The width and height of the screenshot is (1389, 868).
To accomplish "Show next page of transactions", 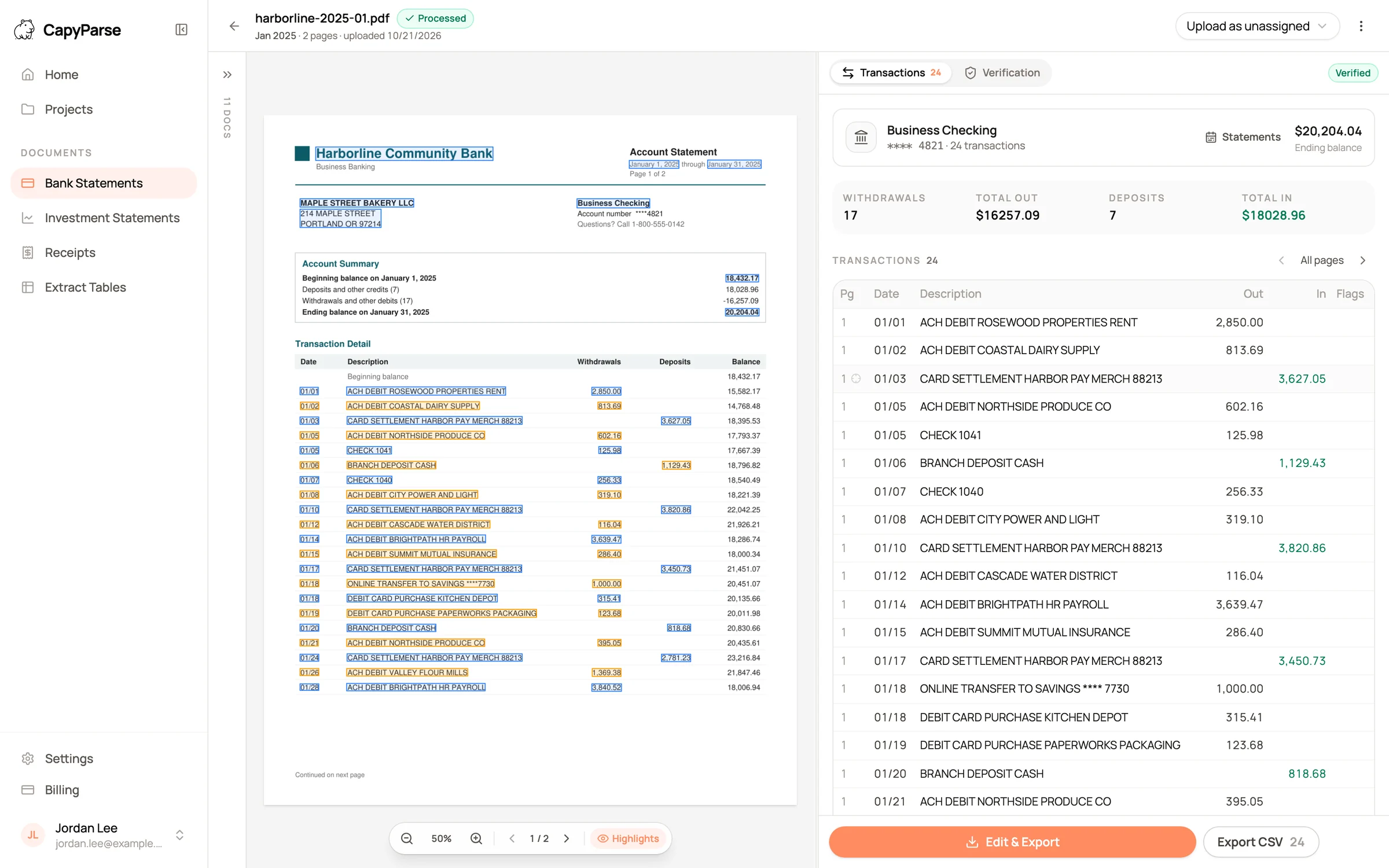I will click(1363, 260).
